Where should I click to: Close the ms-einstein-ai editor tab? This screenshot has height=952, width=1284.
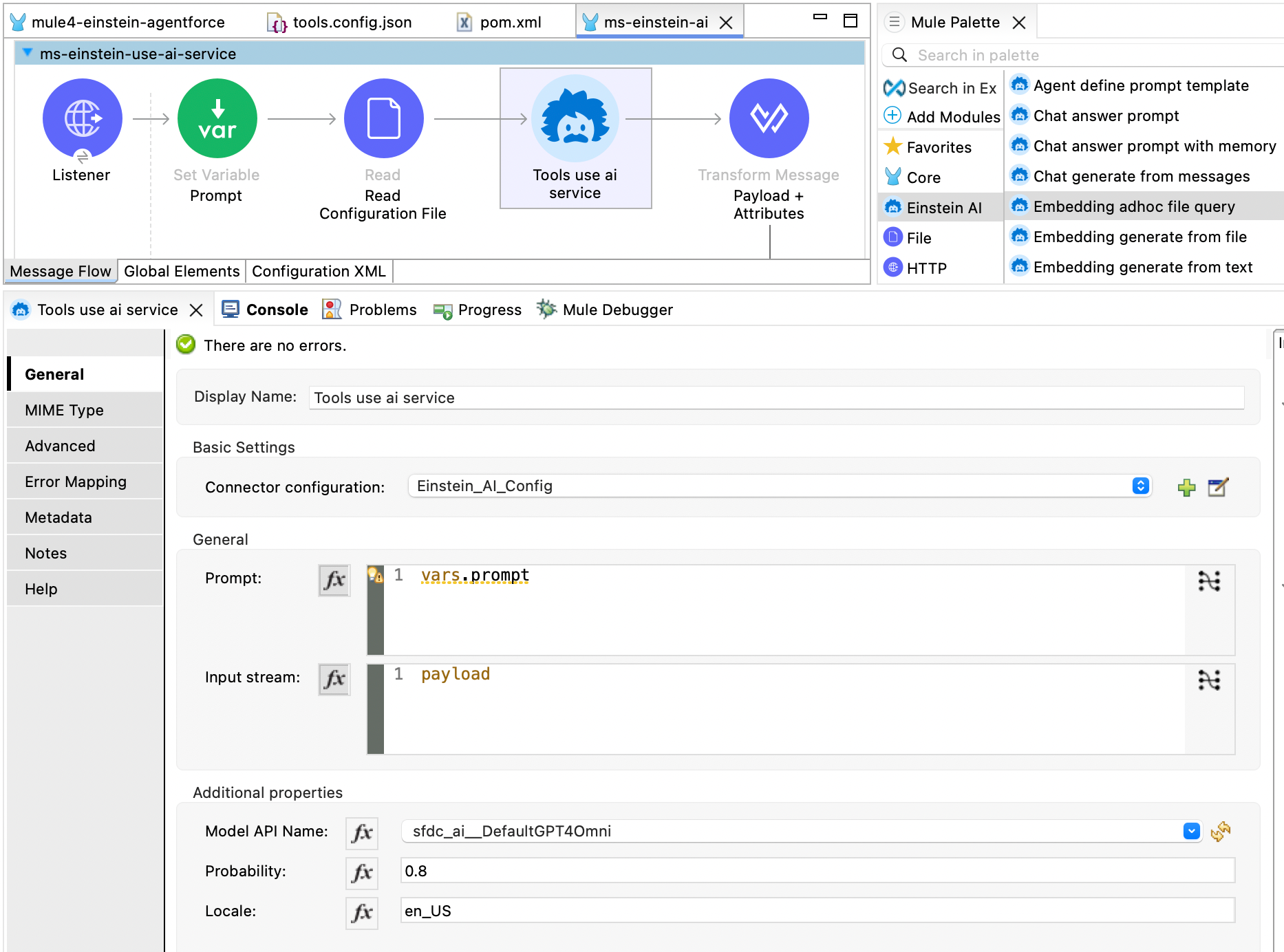[x=726, y=23]
